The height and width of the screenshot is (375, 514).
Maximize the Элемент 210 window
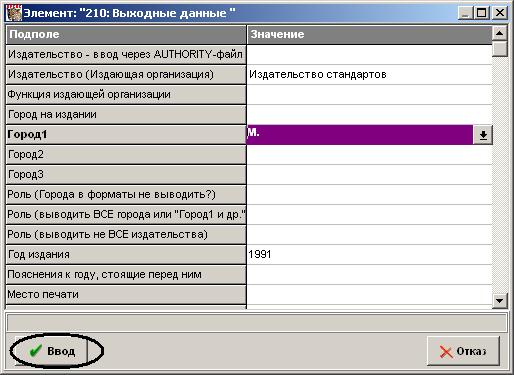click(481, 13)
